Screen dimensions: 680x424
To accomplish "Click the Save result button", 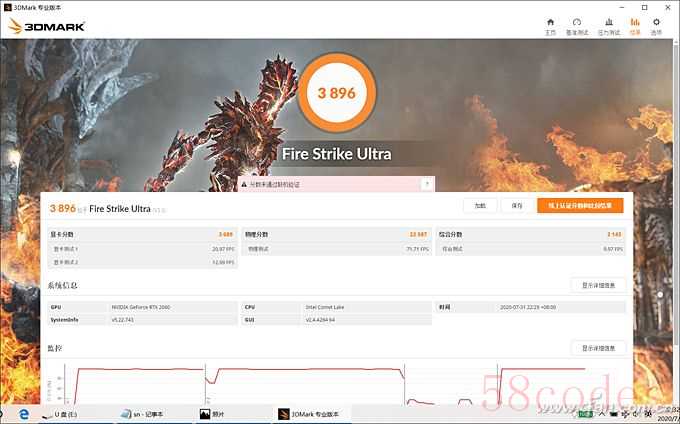I will coord(517,205).
